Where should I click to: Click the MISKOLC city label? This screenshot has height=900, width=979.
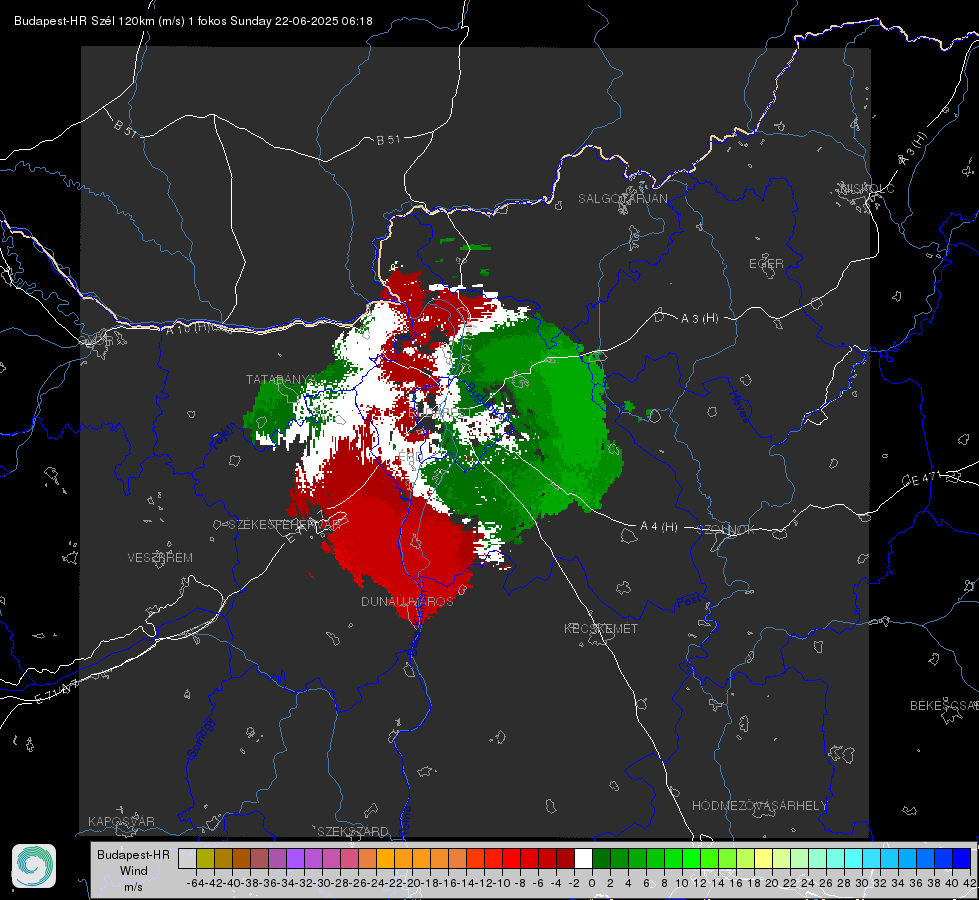click(x=867, y=188)
